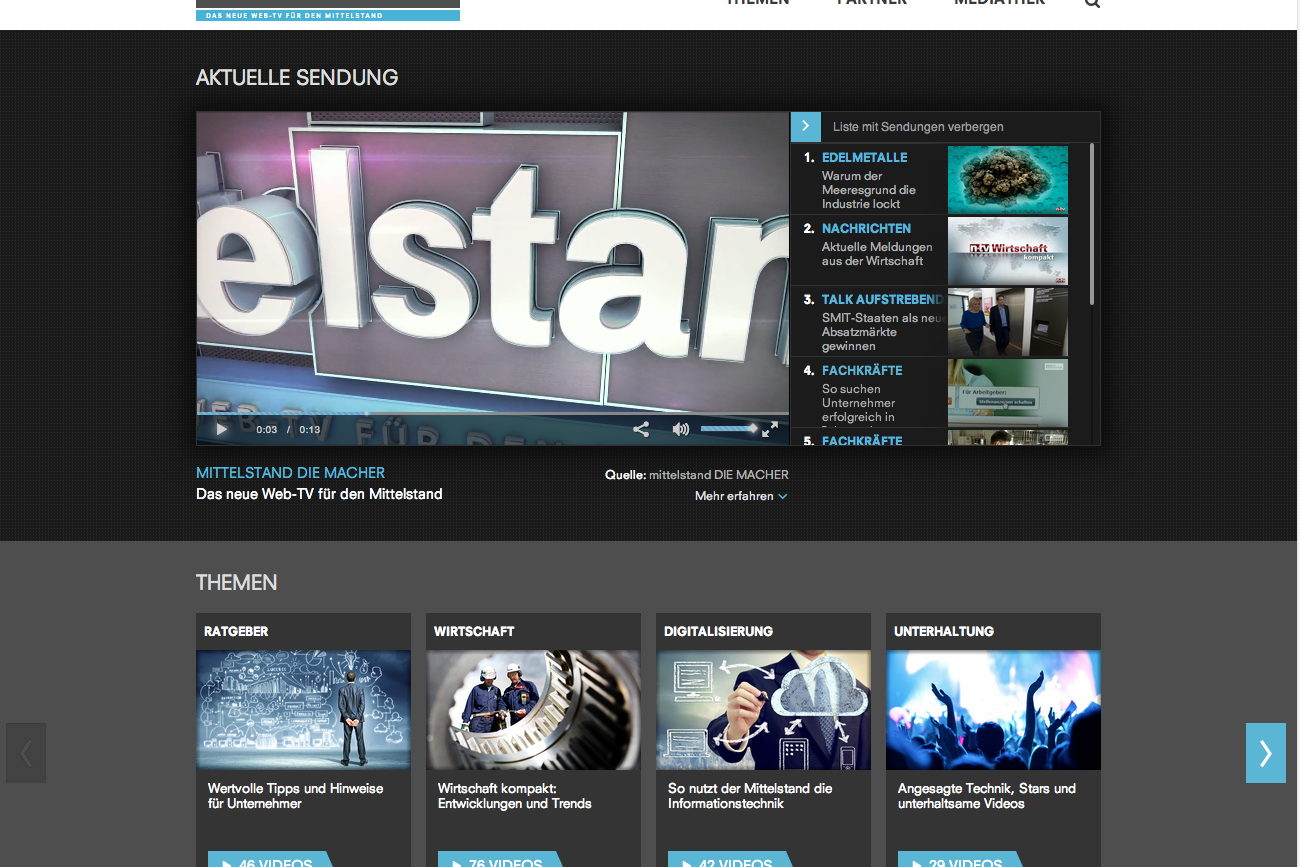Open the Partner menu in the top navigation
1300x867 pixels.
pos(871,3)
